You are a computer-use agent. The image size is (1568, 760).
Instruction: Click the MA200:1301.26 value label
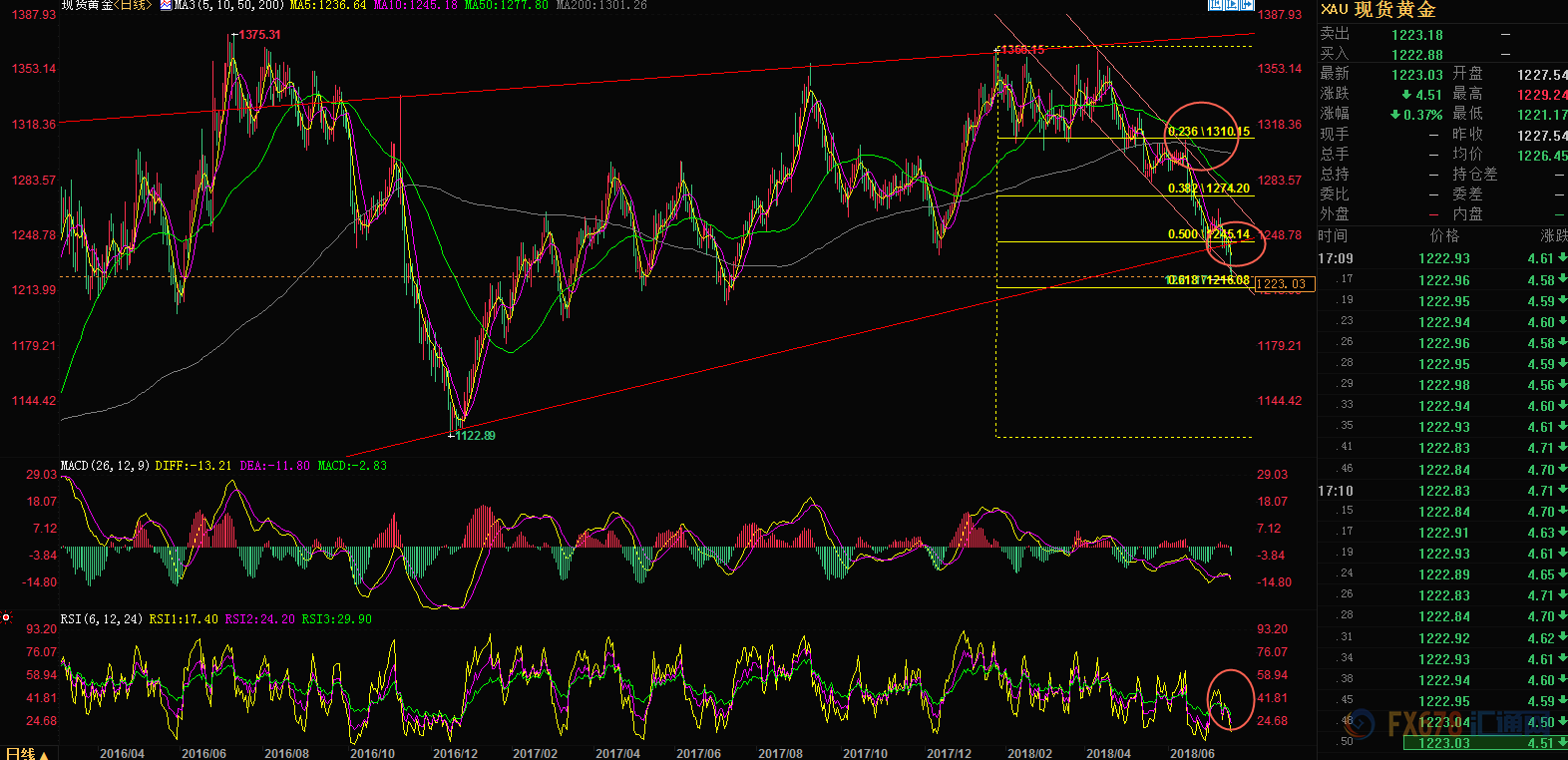click(x=601, y=5)
